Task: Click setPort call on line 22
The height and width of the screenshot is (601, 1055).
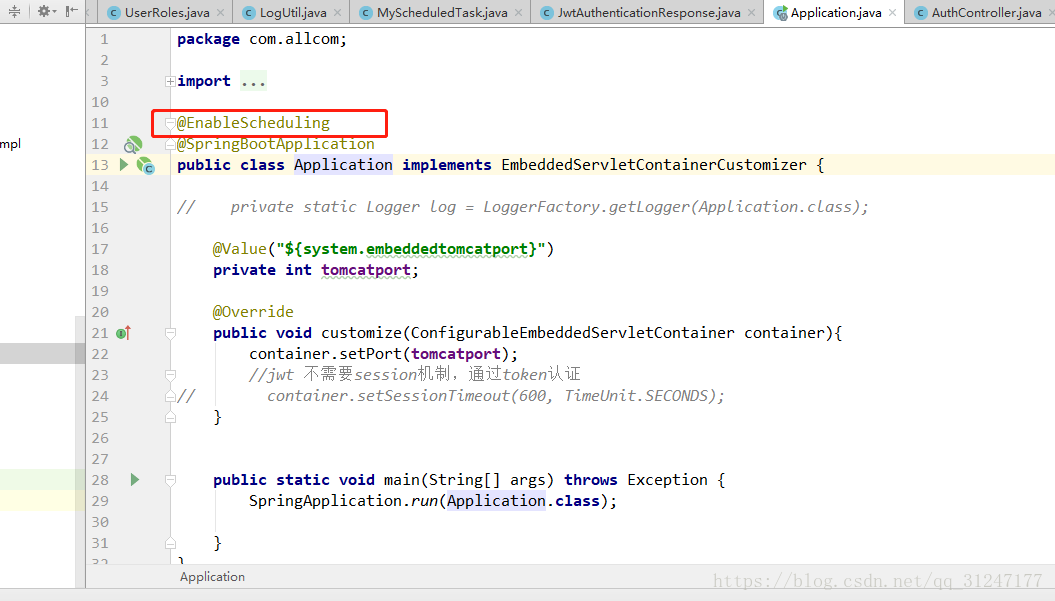Action: coord(370,354)
